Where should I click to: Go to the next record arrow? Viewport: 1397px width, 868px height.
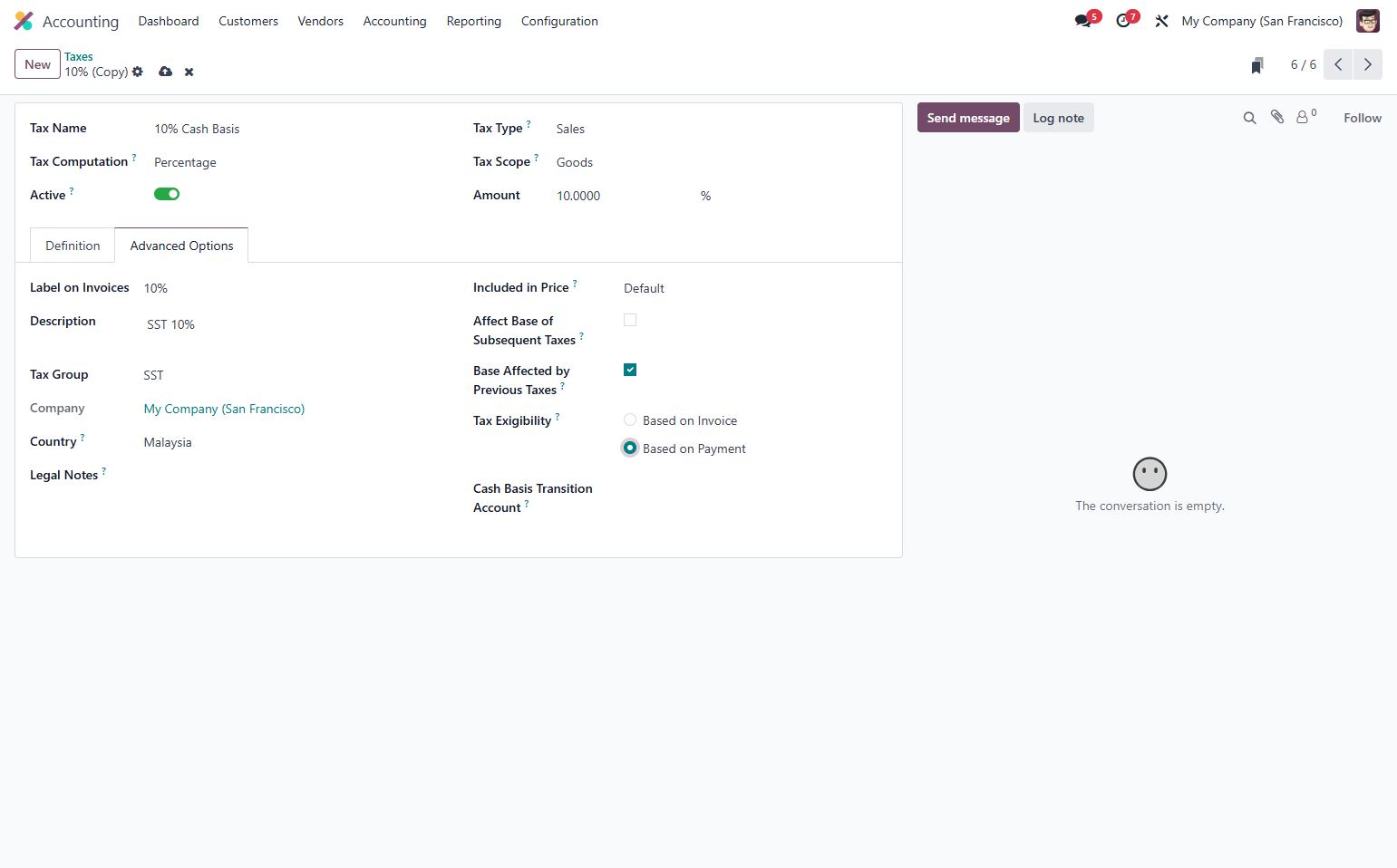tap(1368, 64)
